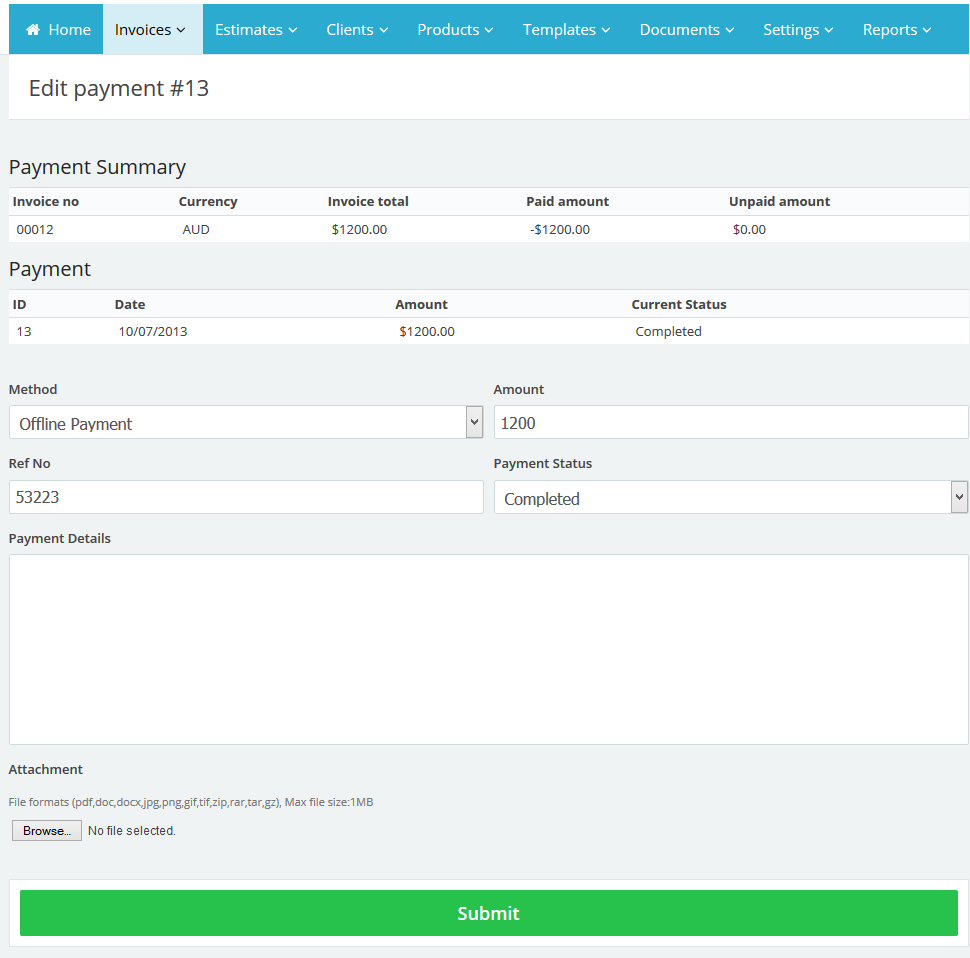Click the arrow on Method select box

[x=474, y=423]
